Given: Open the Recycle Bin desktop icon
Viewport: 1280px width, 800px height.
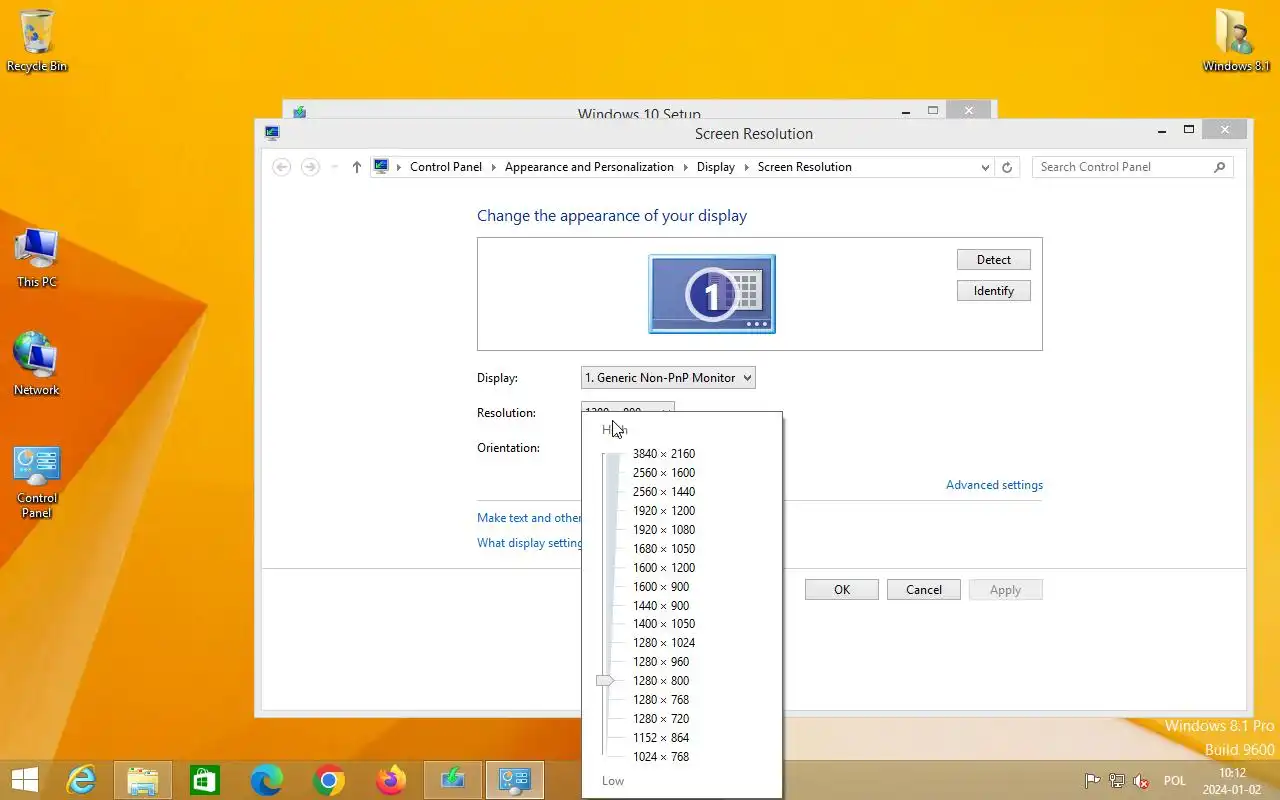Looking at the screenshot, I should (x=37, y=41).
